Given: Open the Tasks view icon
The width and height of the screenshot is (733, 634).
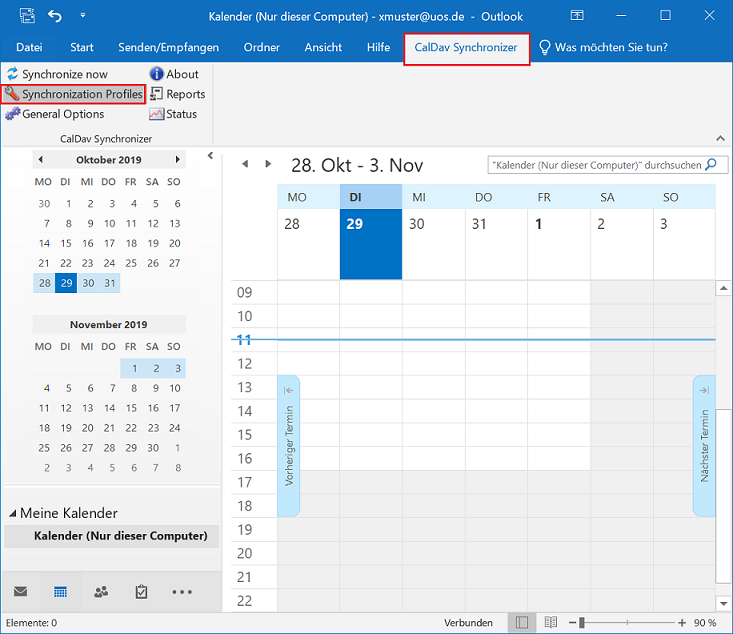Looking at the screenshot, I should coord(141,591).
